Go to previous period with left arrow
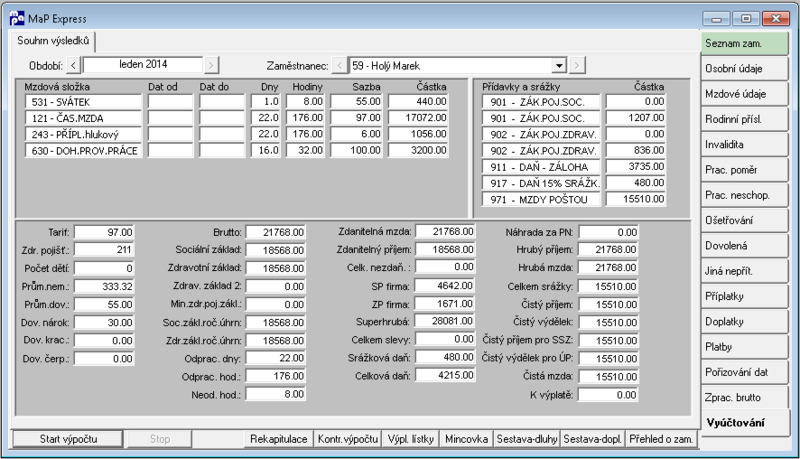 pos(74,65)
